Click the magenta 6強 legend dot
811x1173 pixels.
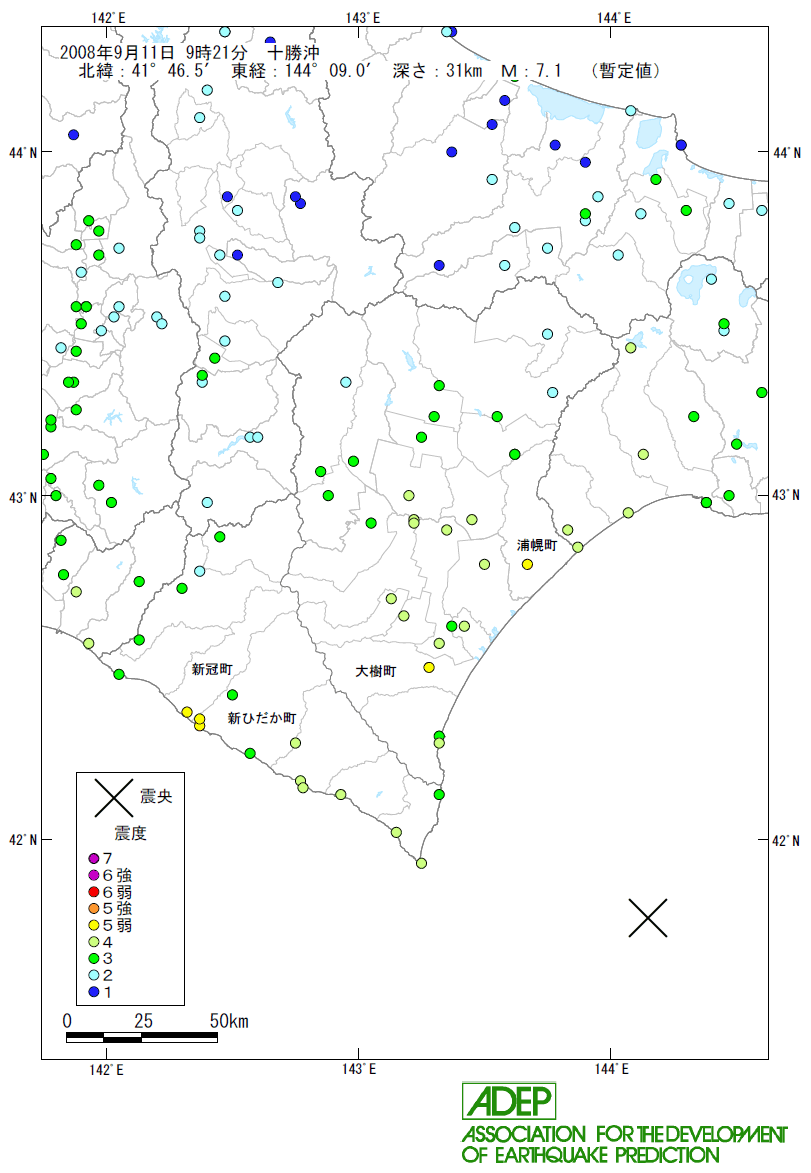pyautogui.click(x=94, y=875)
